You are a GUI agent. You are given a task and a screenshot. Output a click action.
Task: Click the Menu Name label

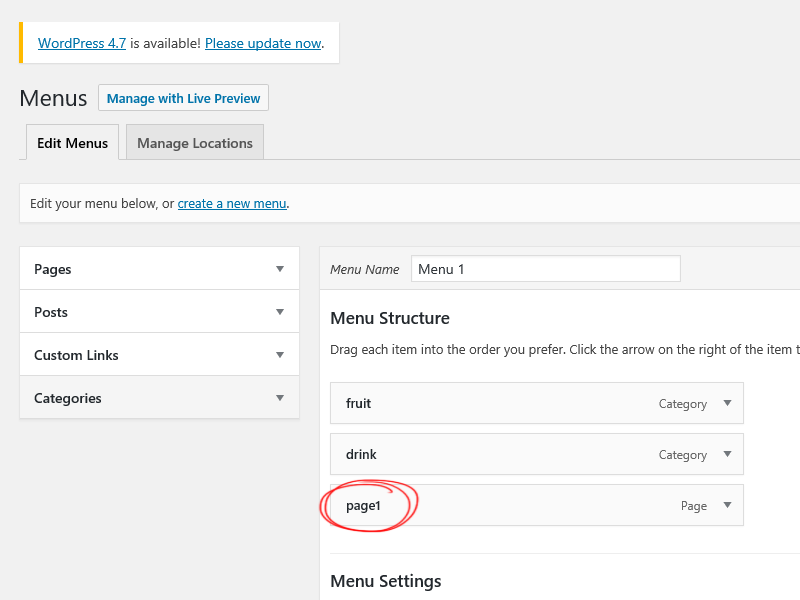point(364,269)
